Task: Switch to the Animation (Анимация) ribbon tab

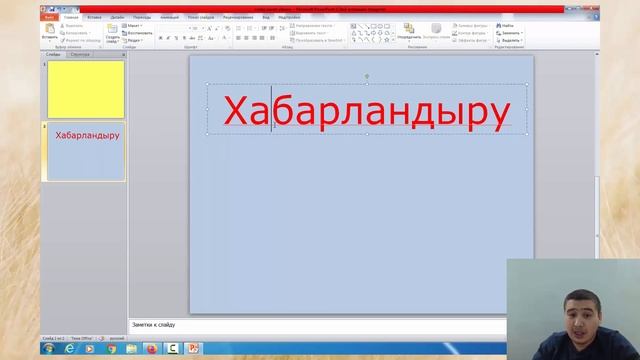Action: [169, 18]
